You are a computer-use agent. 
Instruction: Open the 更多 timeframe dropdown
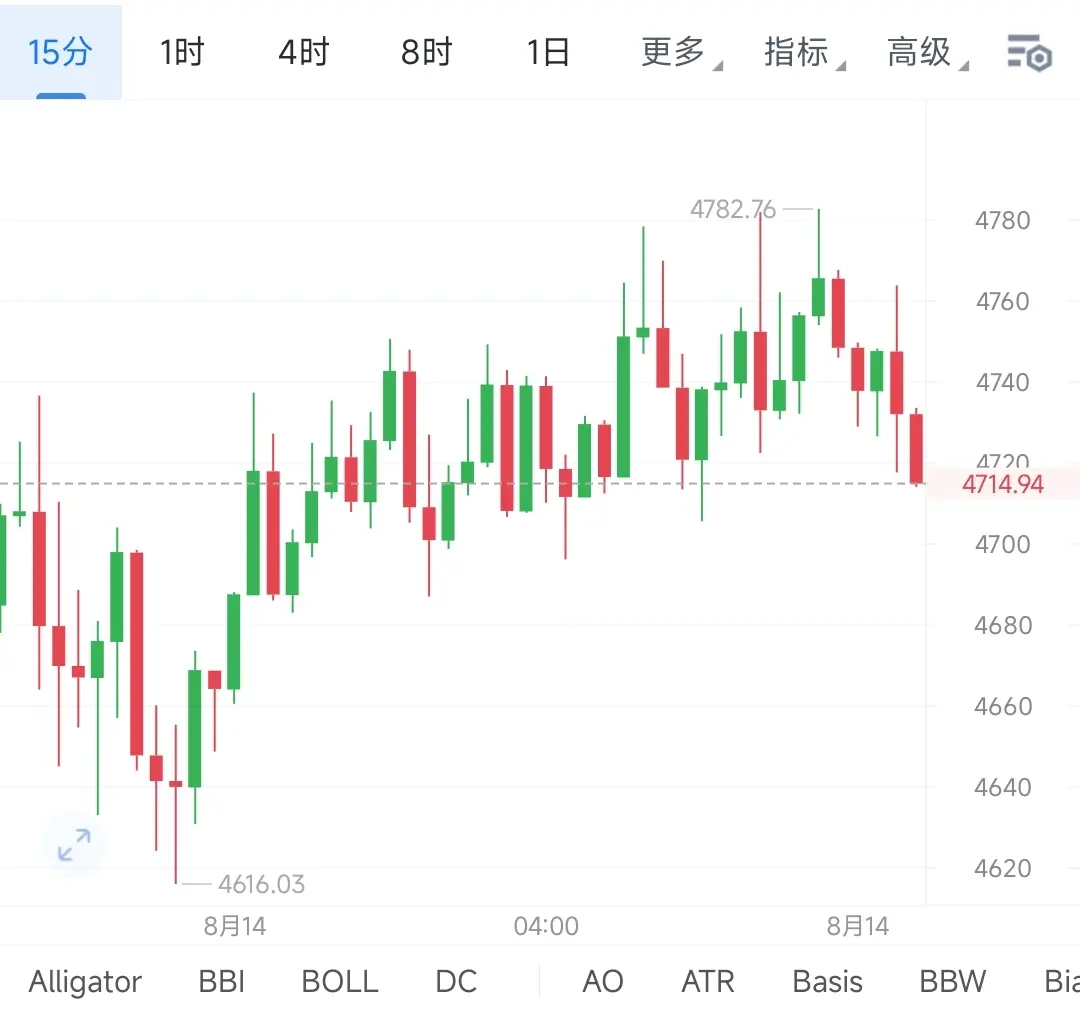[x=681, y=52]
